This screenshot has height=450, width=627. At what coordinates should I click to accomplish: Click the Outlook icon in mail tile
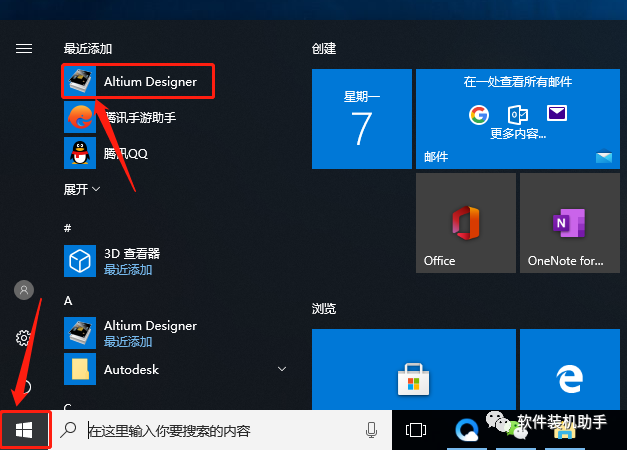(x=518, y=115)
